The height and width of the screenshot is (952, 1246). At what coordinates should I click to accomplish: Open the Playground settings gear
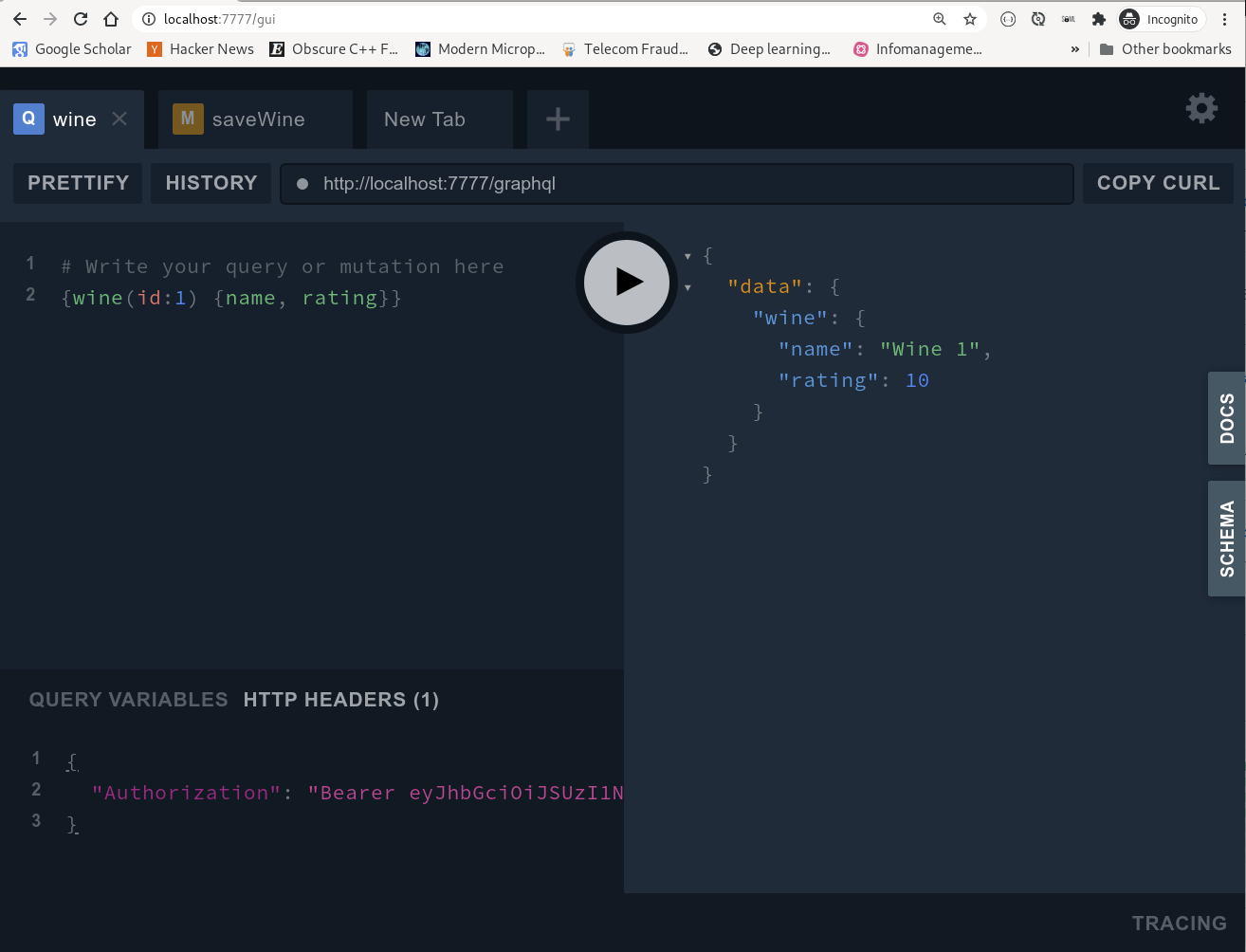coord(1201,108)
